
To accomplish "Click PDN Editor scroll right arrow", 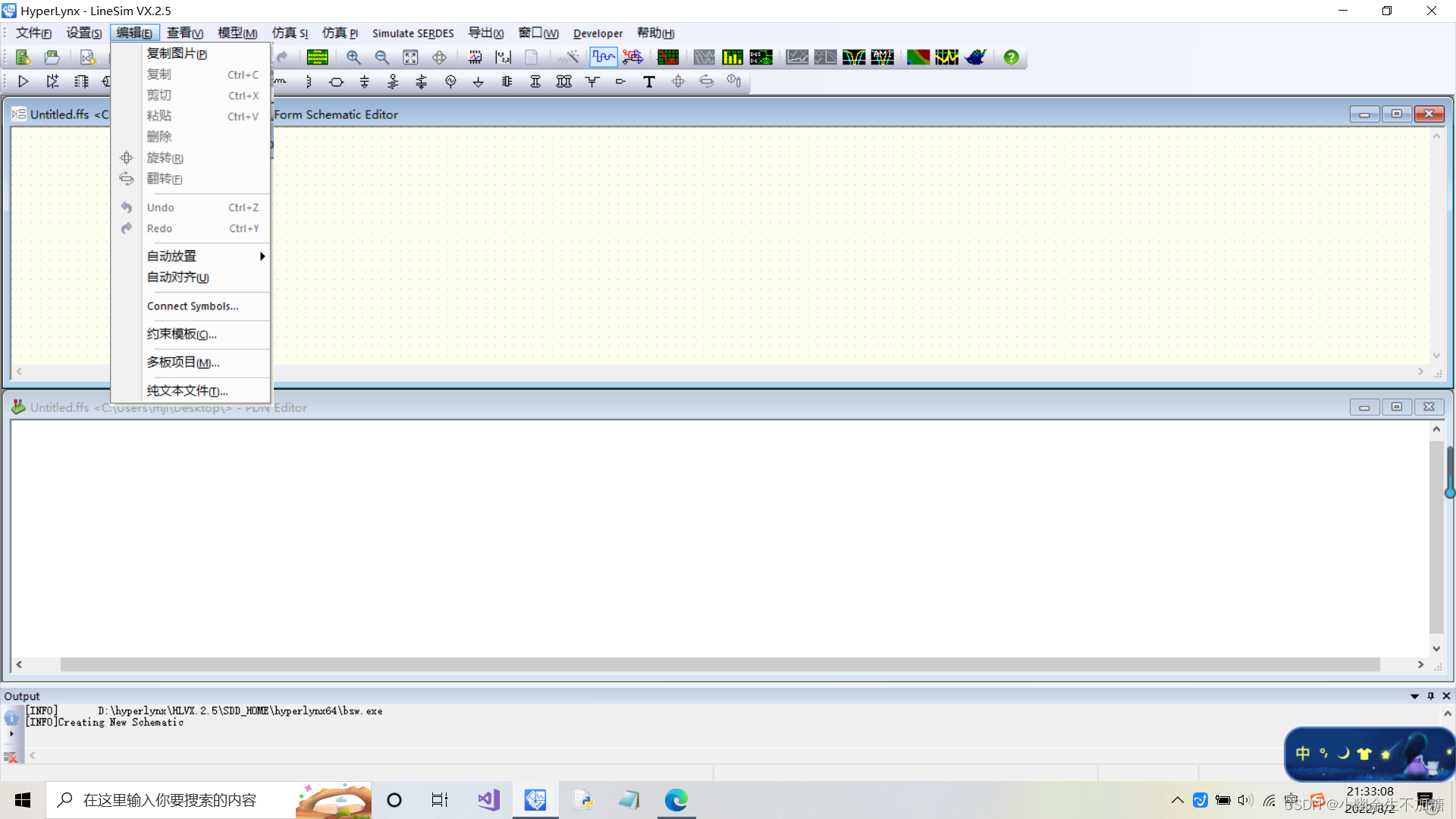I will click(x=1420, y=664).
